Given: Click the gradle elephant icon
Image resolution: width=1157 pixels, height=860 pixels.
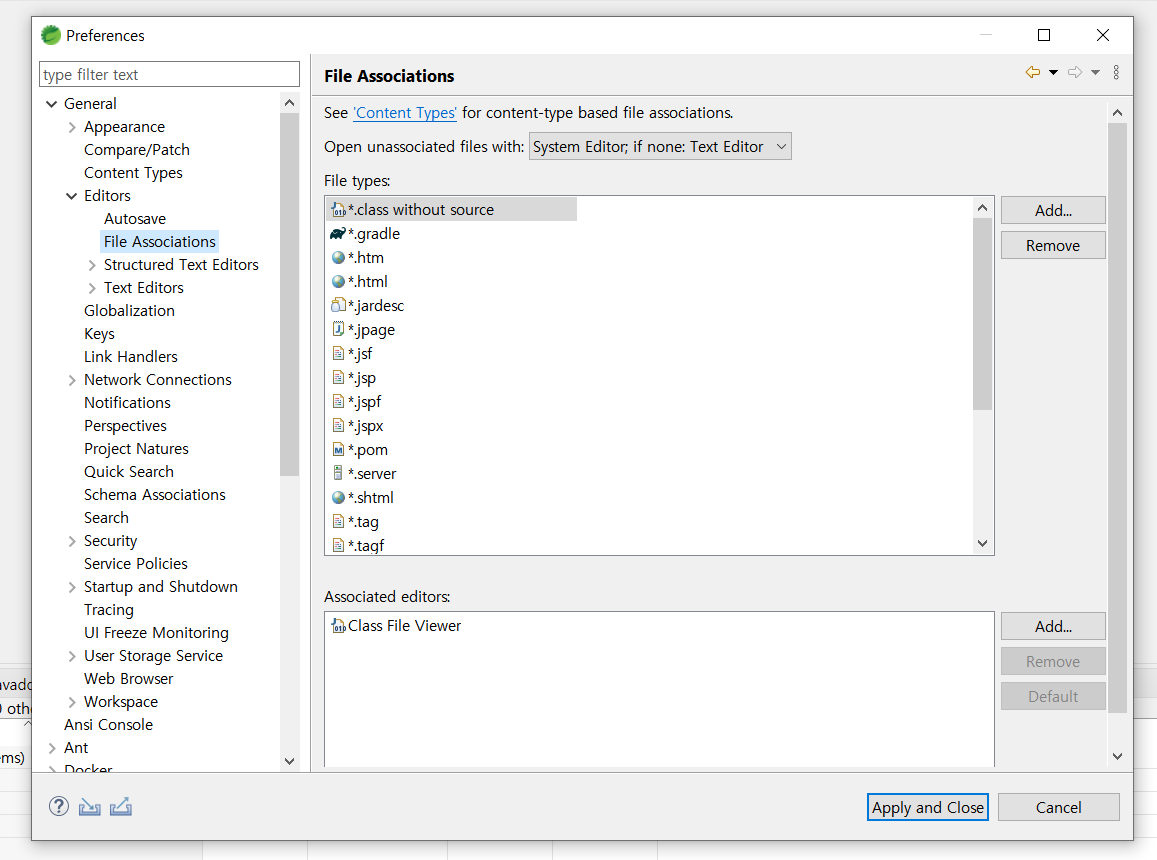Looking at the screenshot, I should pos(338,233).
